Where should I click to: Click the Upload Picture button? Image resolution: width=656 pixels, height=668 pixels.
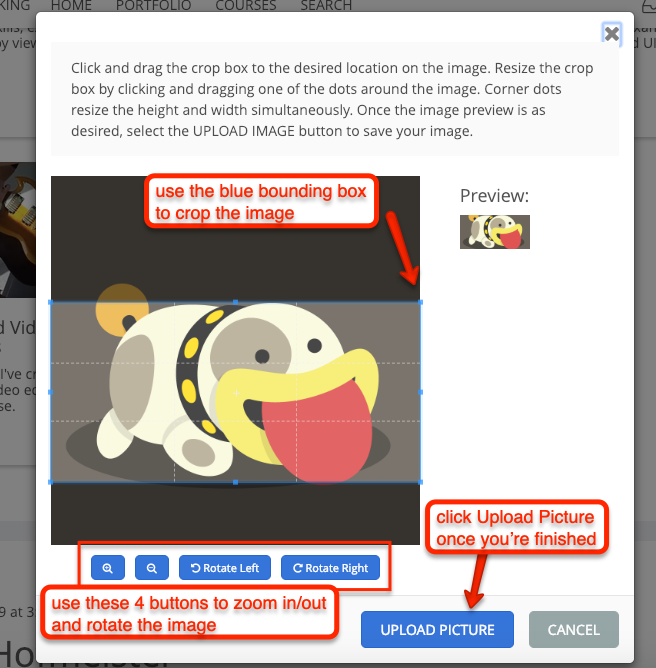[437, 629]
